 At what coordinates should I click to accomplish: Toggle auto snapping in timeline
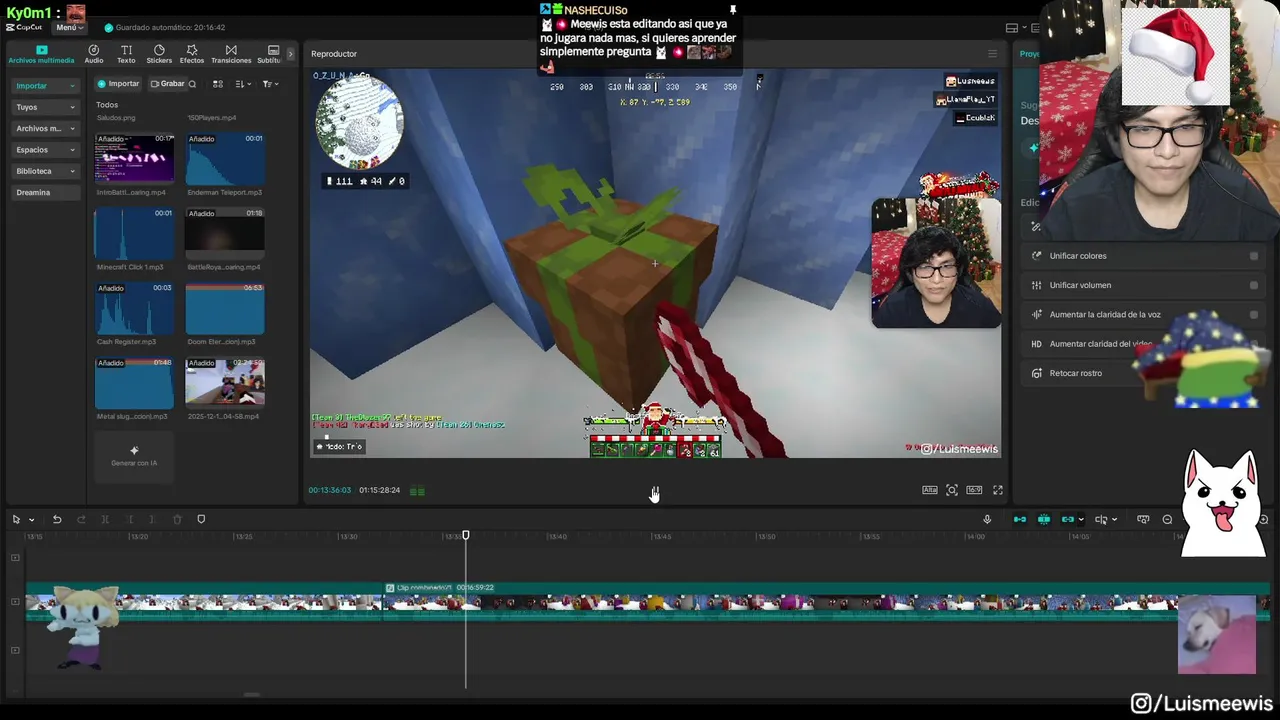(1044, 519)
